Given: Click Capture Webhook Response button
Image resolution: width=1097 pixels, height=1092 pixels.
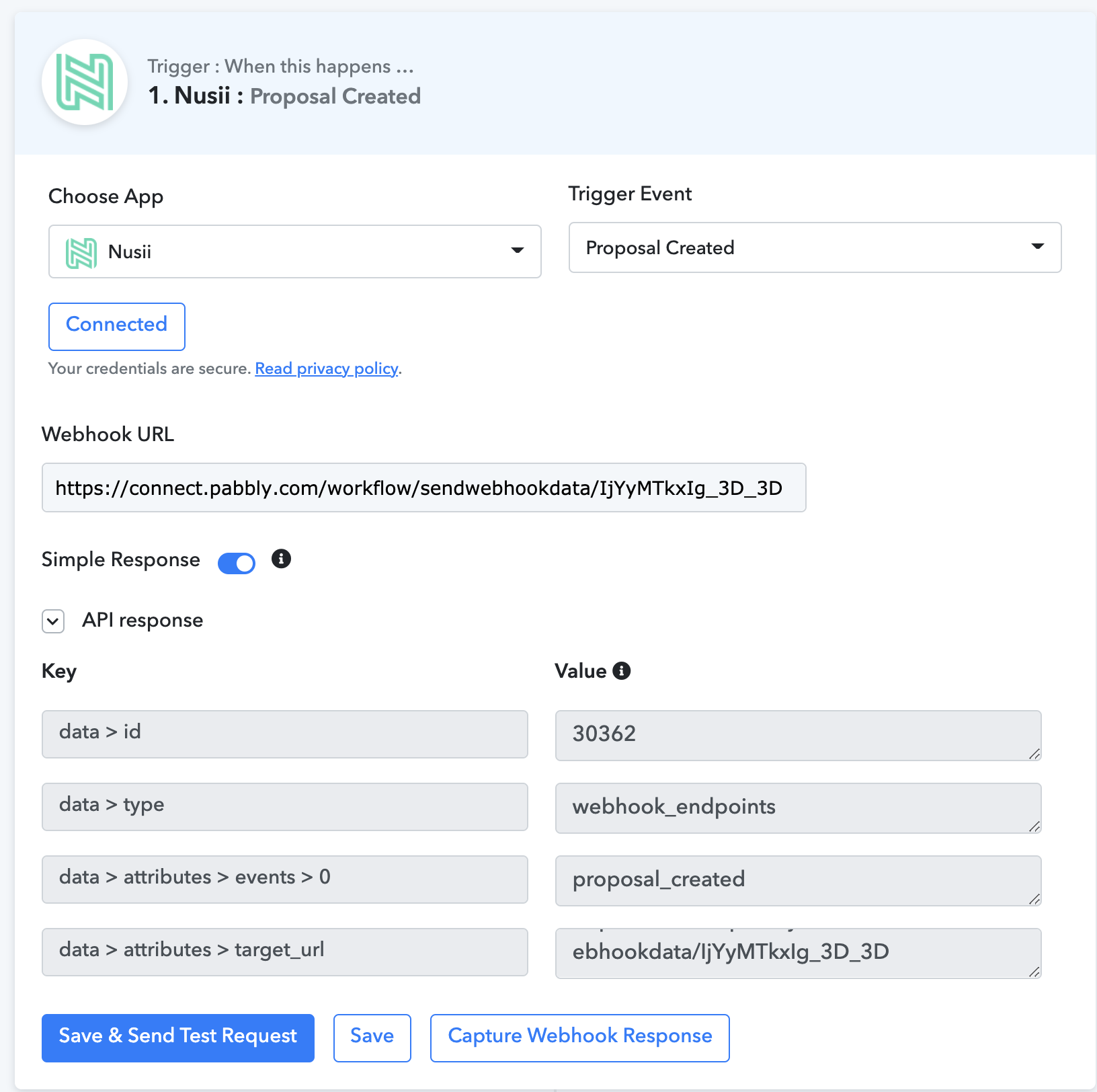Looking at the screenshot, I should pos(580,1038).
